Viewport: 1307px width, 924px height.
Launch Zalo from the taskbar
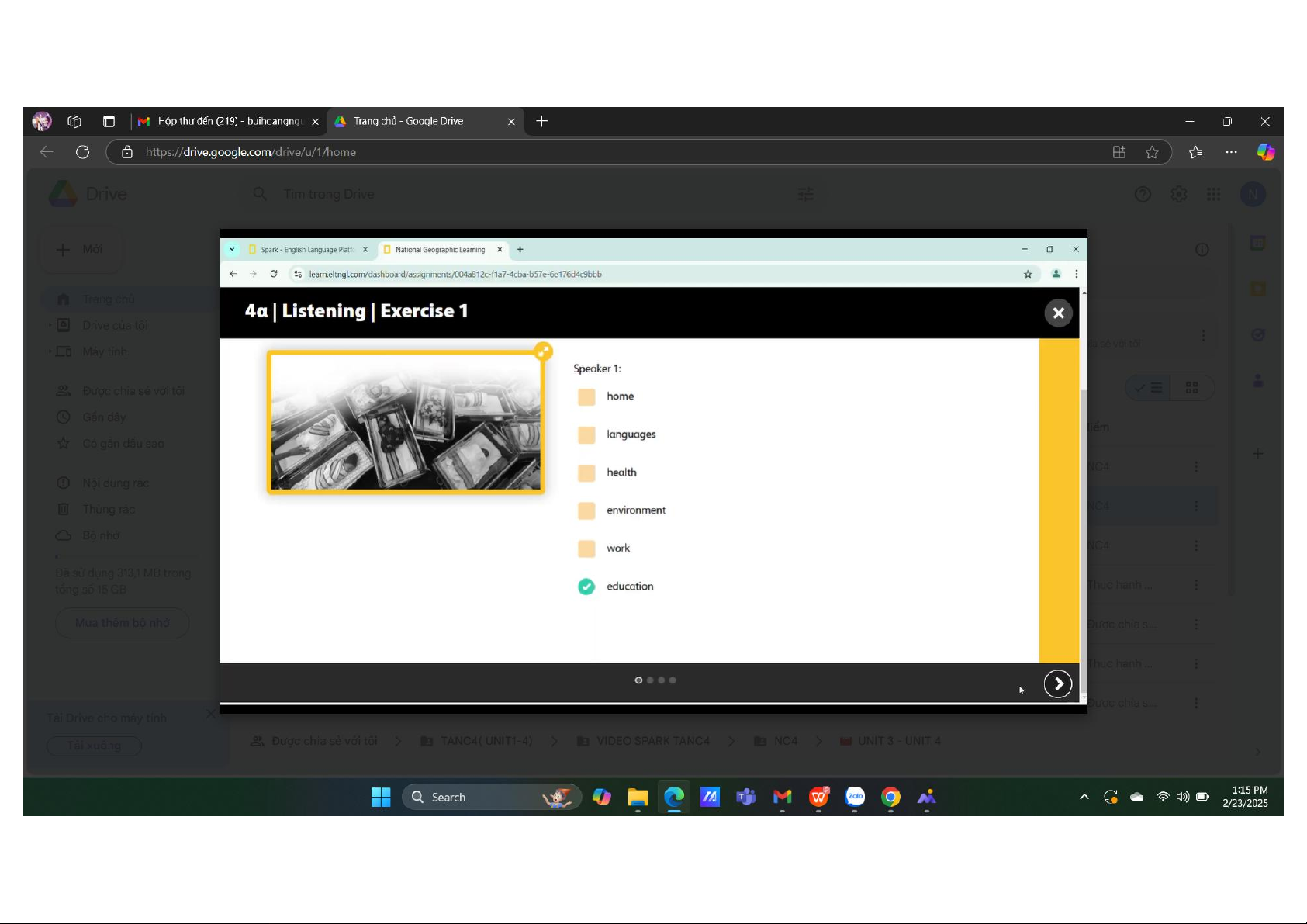point(855,797)
